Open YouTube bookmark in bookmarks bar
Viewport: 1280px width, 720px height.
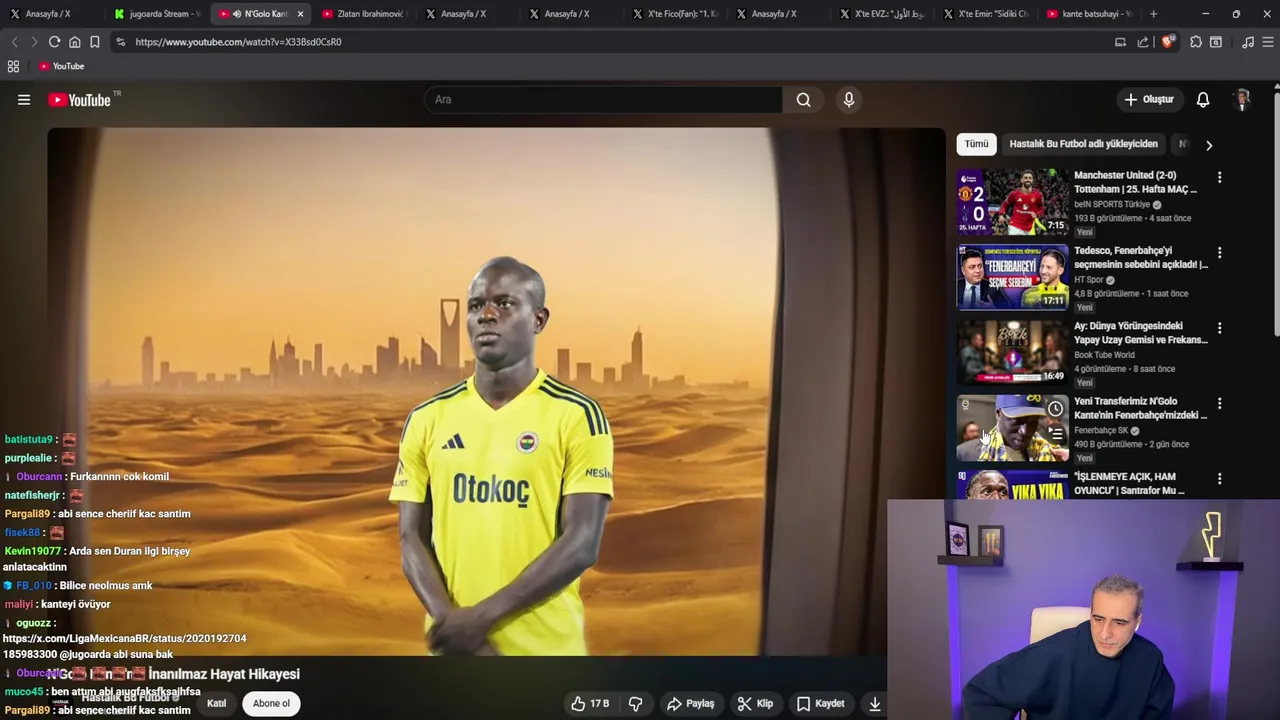(61, 66)
